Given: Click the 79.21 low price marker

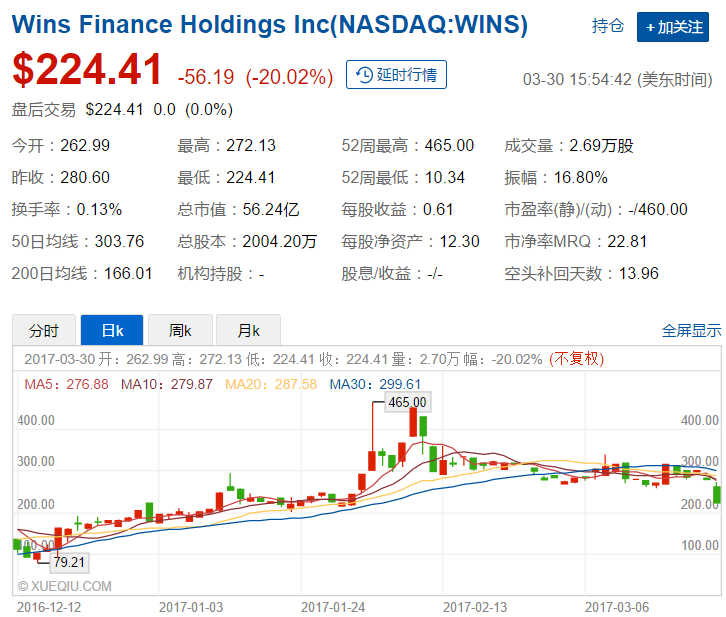Looking at the screenshot, I should click(x=69, y=562).
